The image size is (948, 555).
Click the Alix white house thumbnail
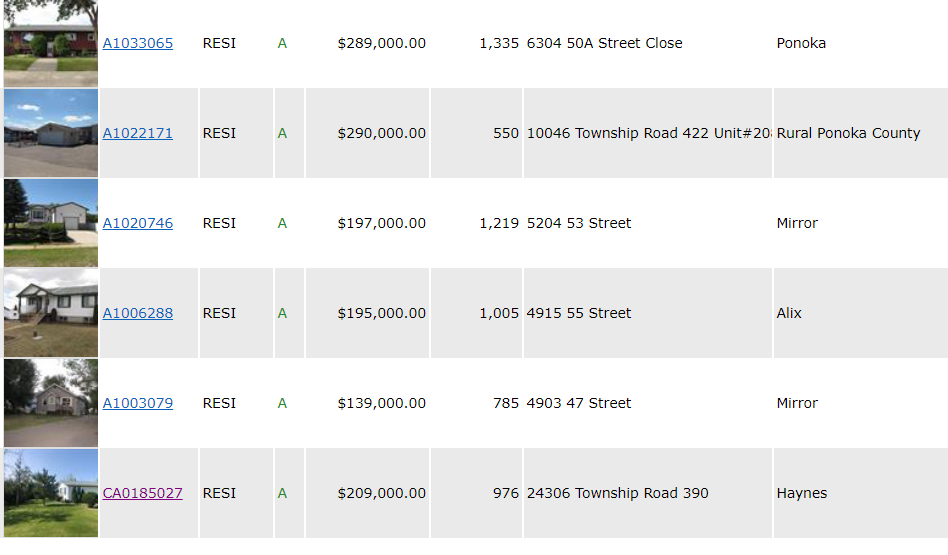(51, 313)
